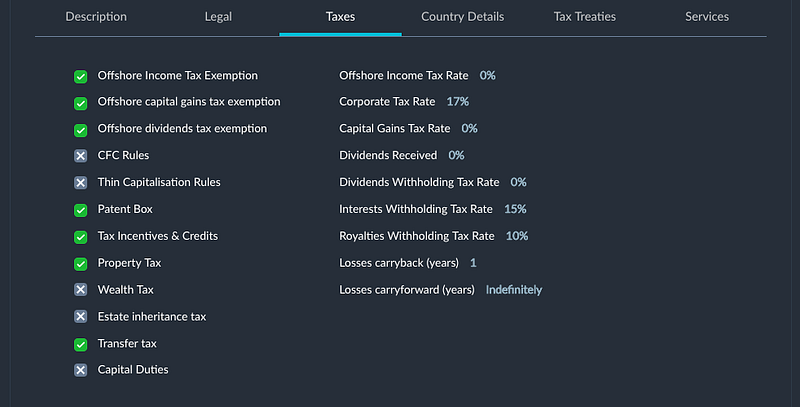This screenshot has height=407, width=800.
Task: Switch to the Legal tab
Action: 218,17
